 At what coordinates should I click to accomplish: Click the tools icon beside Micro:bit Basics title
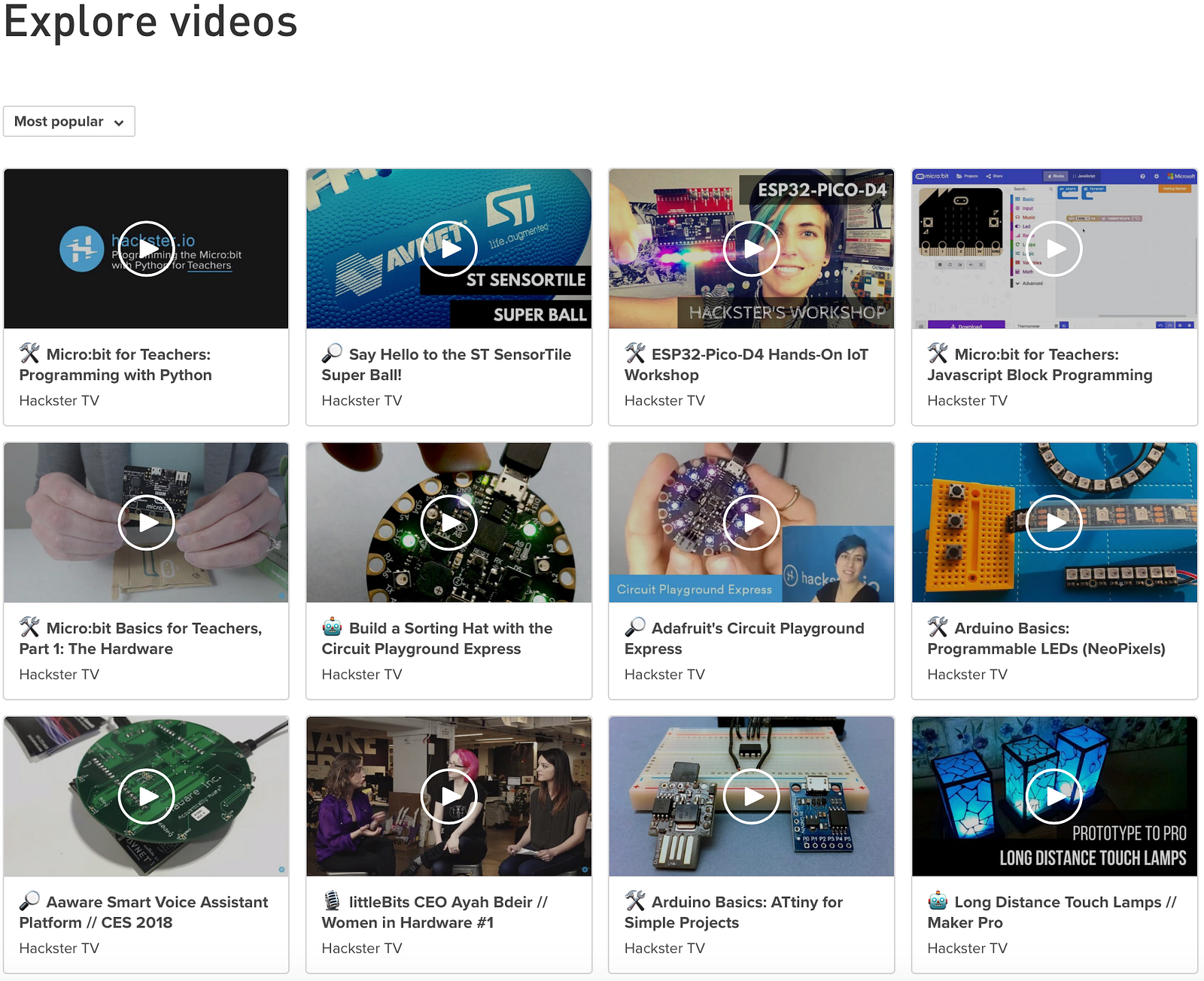click(29, 627)
